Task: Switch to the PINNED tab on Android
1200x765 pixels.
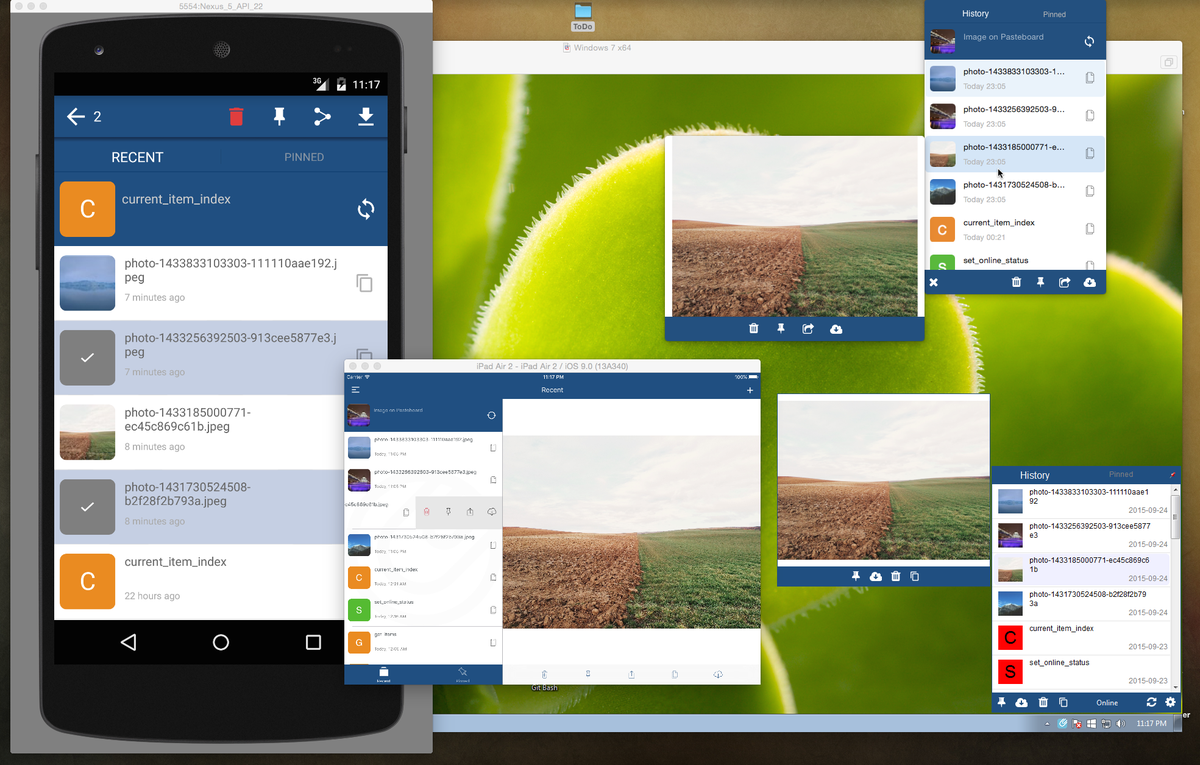Action: 304,157
